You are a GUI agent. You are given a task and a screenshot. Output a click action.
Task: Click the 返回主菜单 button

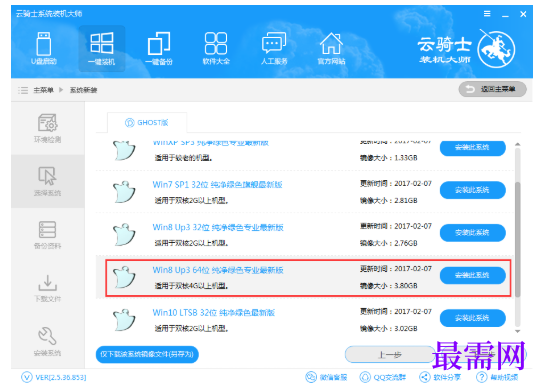click(x=492, y=90)
